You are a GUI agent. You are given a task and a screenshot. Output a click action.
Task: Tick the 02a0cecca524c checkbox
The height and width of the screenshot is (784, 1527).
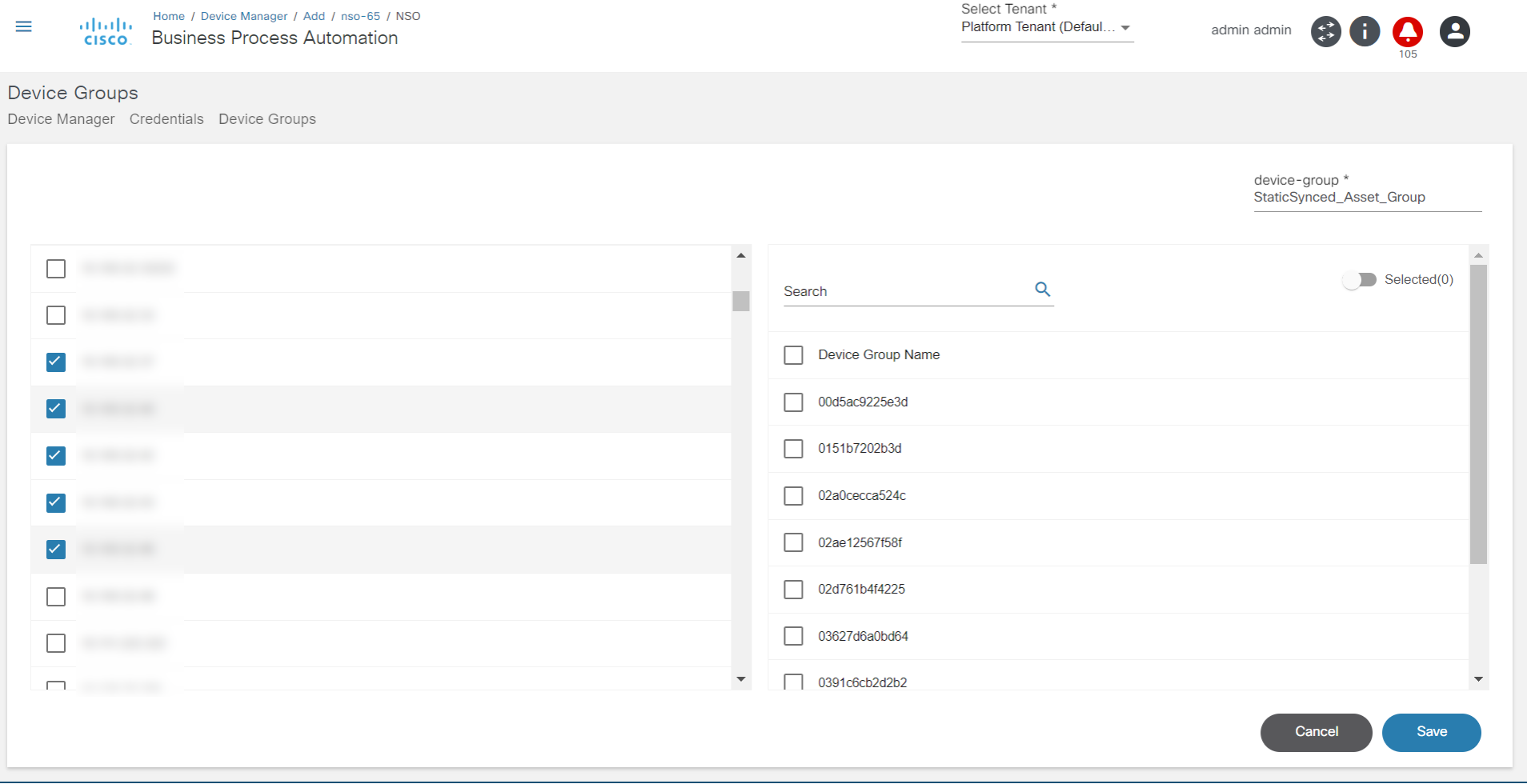793,496
